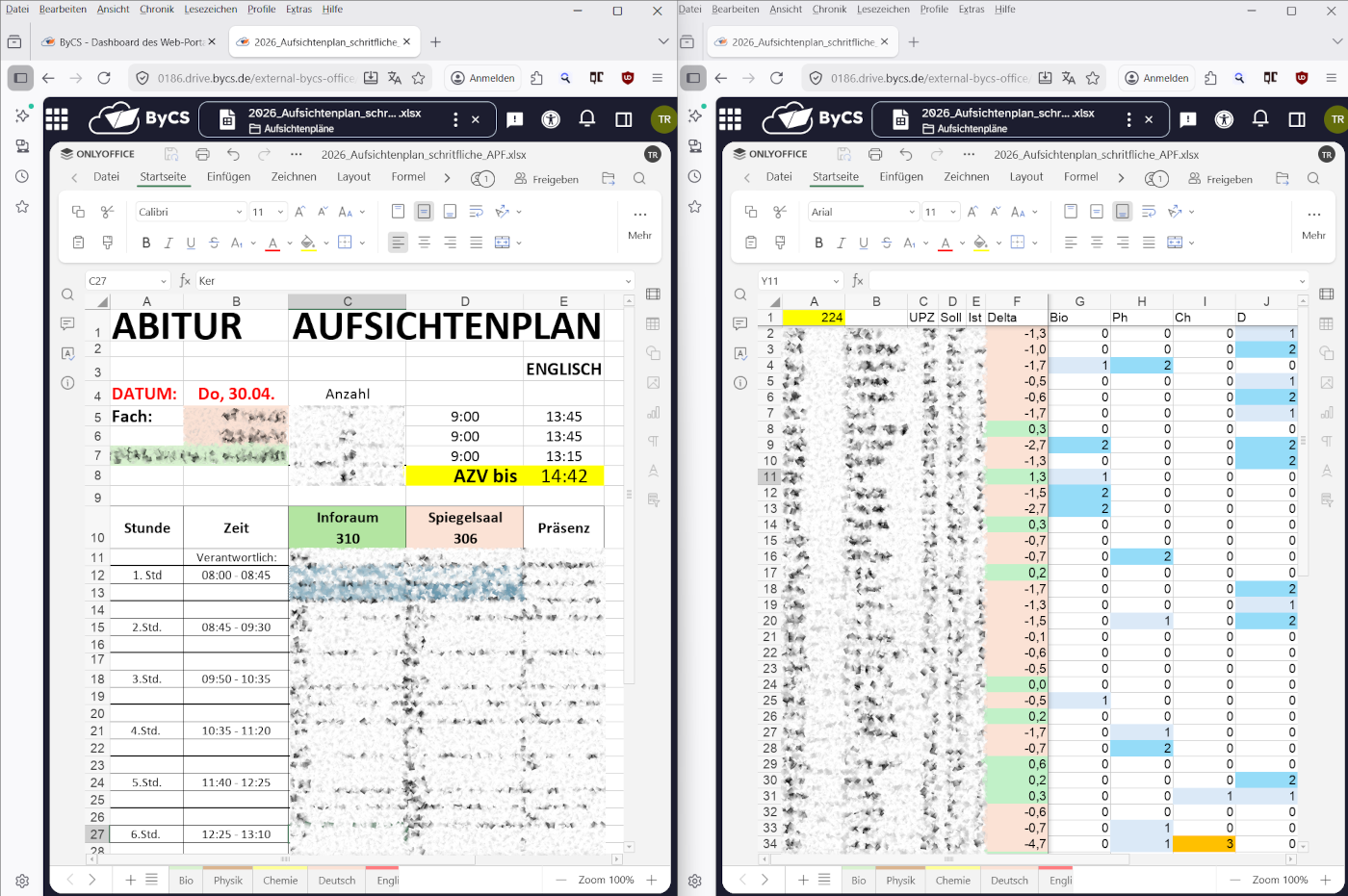The height and width of the screenshot is (896, 1348).
Task: Click insert function fx icon in right window
Action: [857, 281]
